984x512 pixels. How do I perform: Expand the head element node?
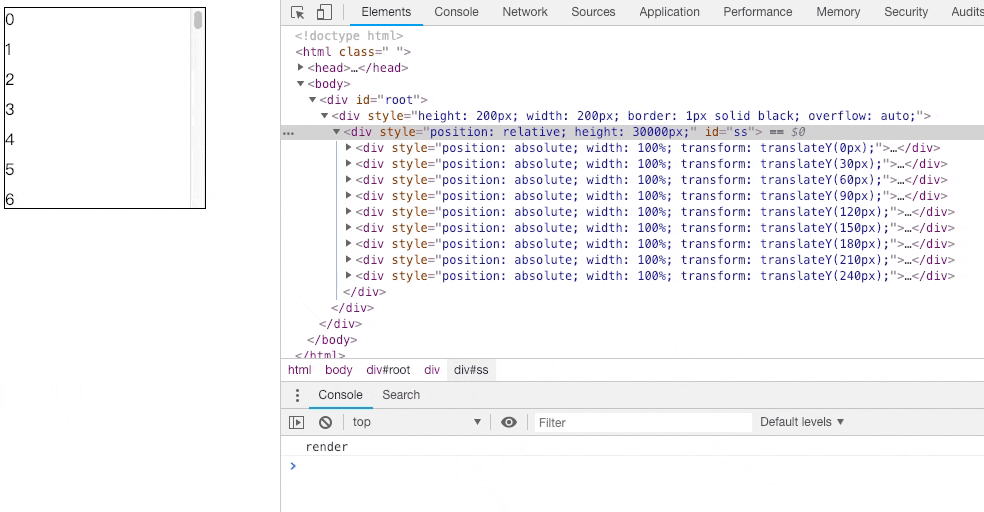point(301,67)
